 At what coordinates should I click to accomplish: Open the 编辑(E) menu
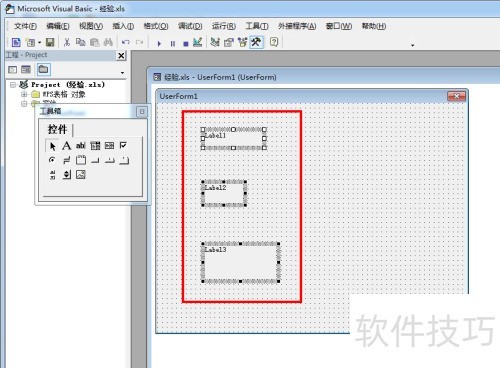coord(58,26)
